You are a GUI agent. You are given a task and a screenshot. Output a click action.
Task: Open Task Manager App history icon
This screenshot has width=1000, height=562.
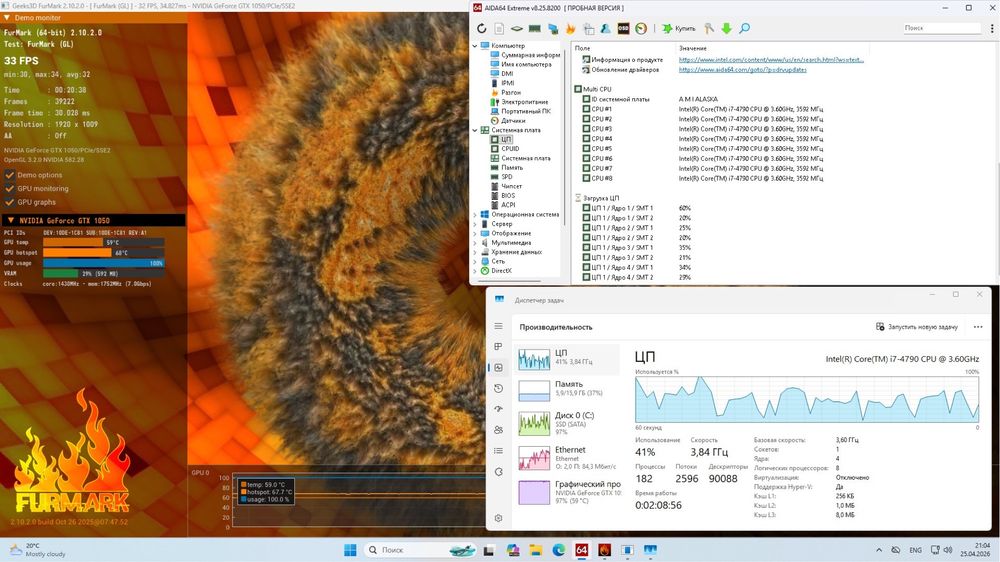[499, 388]
